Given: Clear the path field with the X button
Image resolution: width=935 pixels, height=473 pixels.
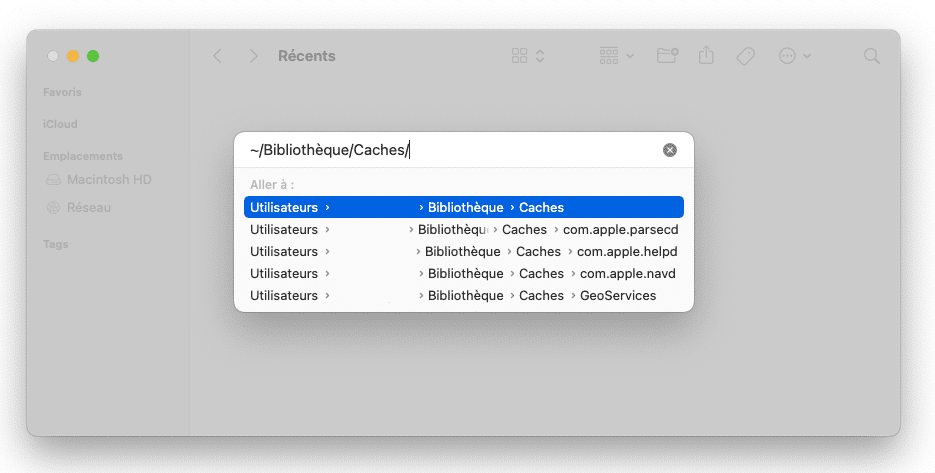Looking at the screenshot, I should (x=670, y=150).
